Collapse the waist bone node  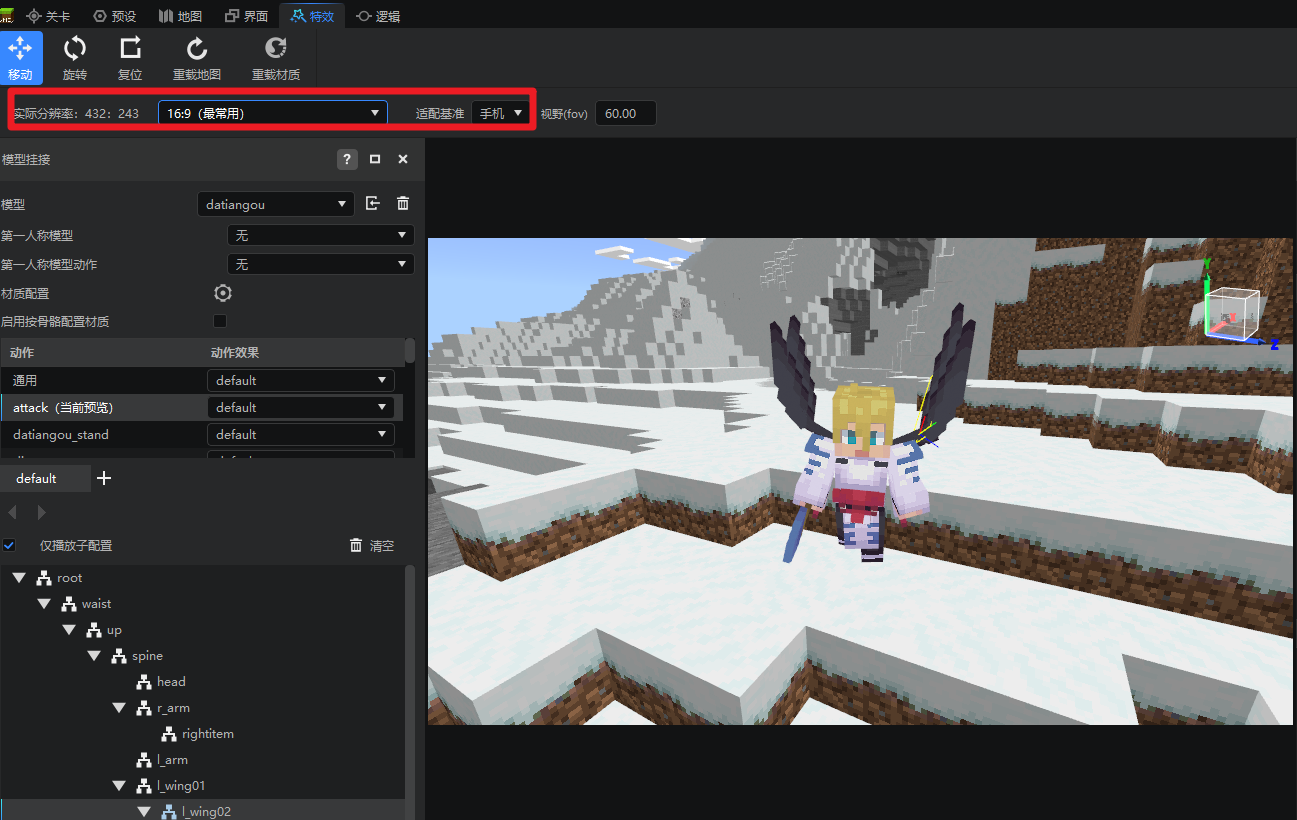(x=44, y=604)
